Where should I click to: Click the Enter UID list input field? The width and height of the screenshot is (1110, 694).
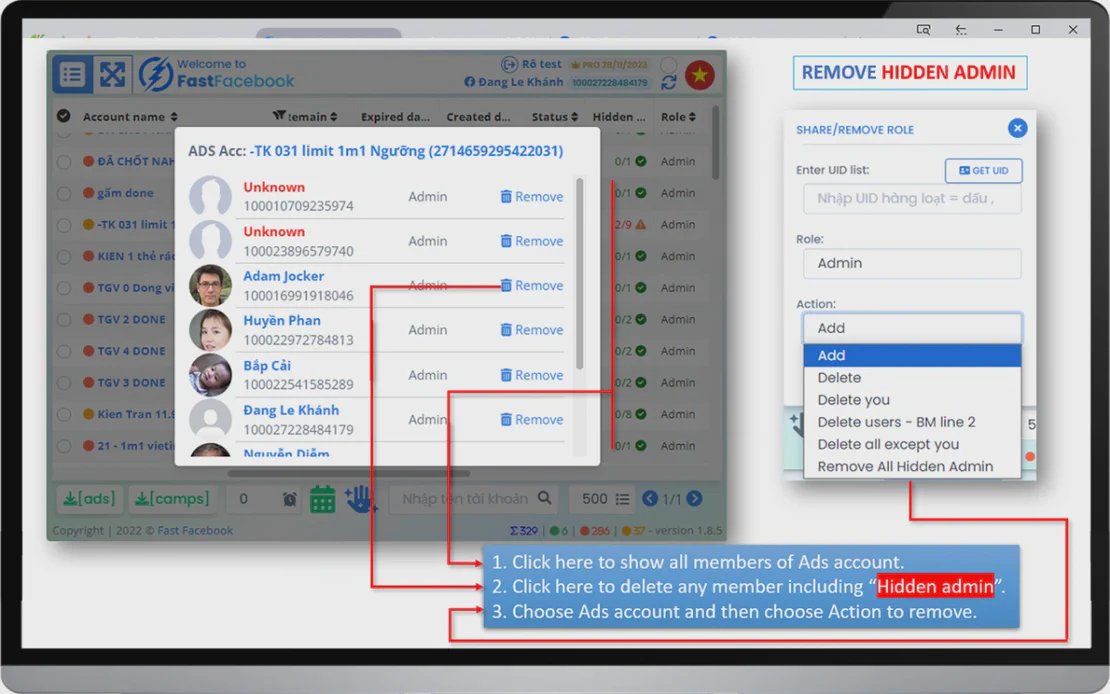912,199
